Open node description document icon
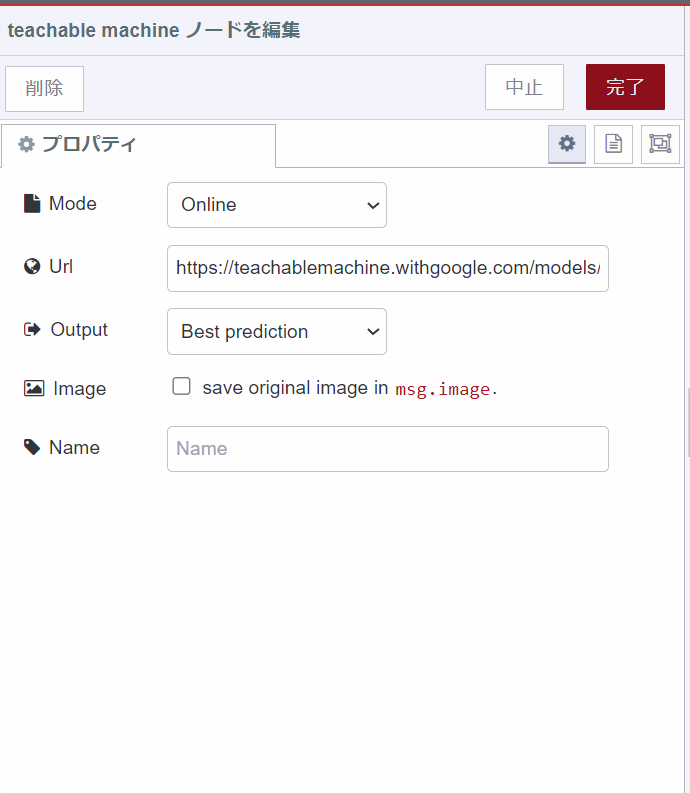The width and height of the screenshot is (690, 793). pyautogui.click(x=613, y=144)
